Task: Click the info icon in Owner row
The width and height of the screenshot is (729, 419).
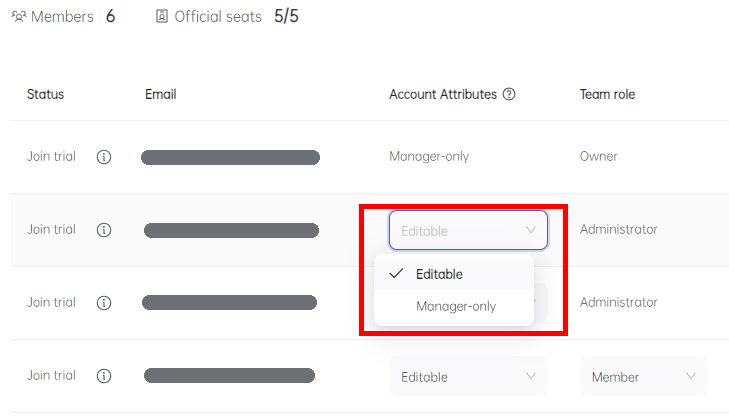Action: (104, 157)
